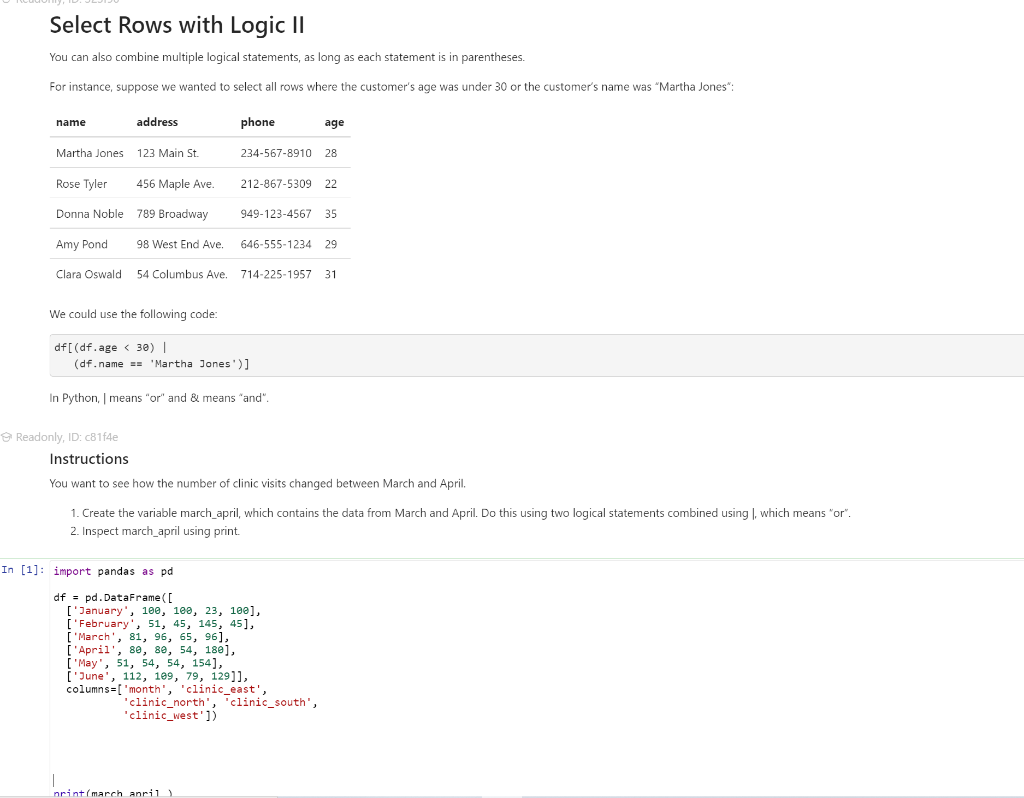This screenshot has width=1024, height=798.
Task: Click the 'phone' column header
Action: (257, 122)
